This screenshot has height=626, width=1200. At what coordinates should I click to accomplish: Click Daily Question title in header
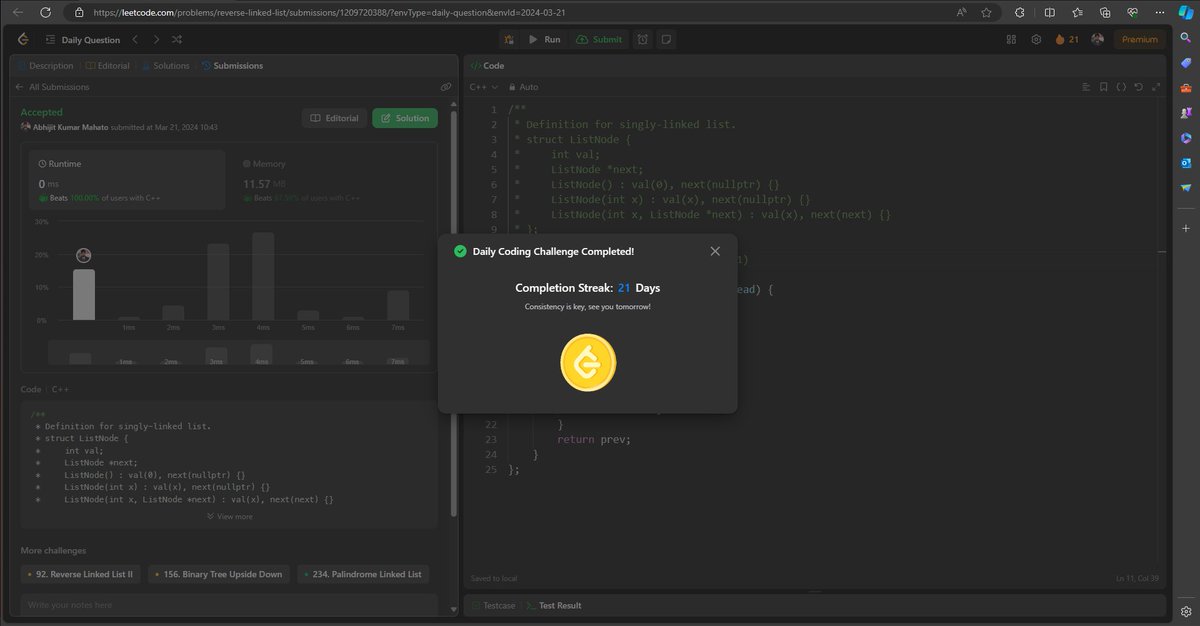pos(91,40)
